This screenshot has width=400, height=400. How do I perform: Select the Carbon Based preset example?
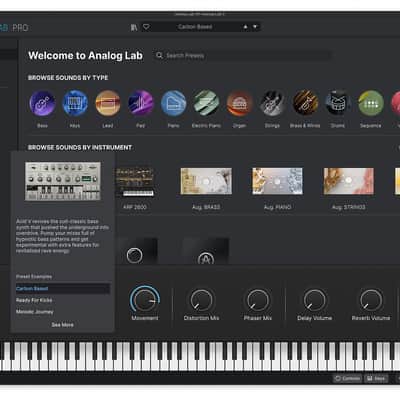point(63,289)
